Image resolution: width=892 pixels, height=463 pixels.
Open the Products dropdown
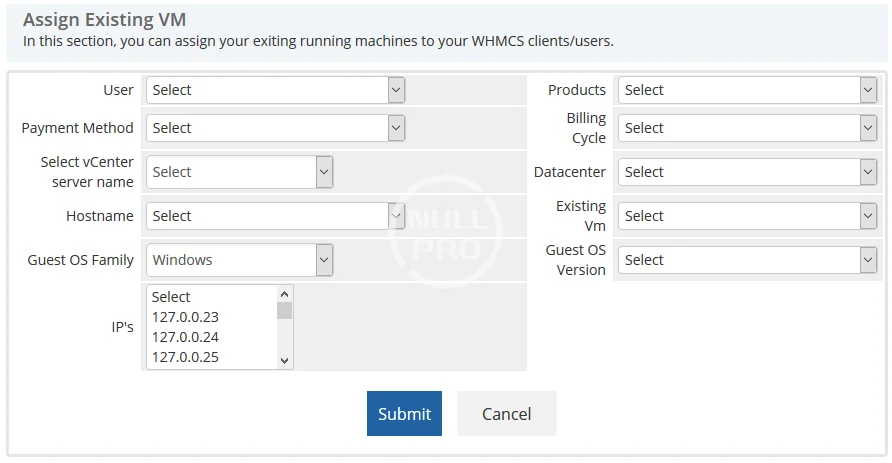(747, 90)
